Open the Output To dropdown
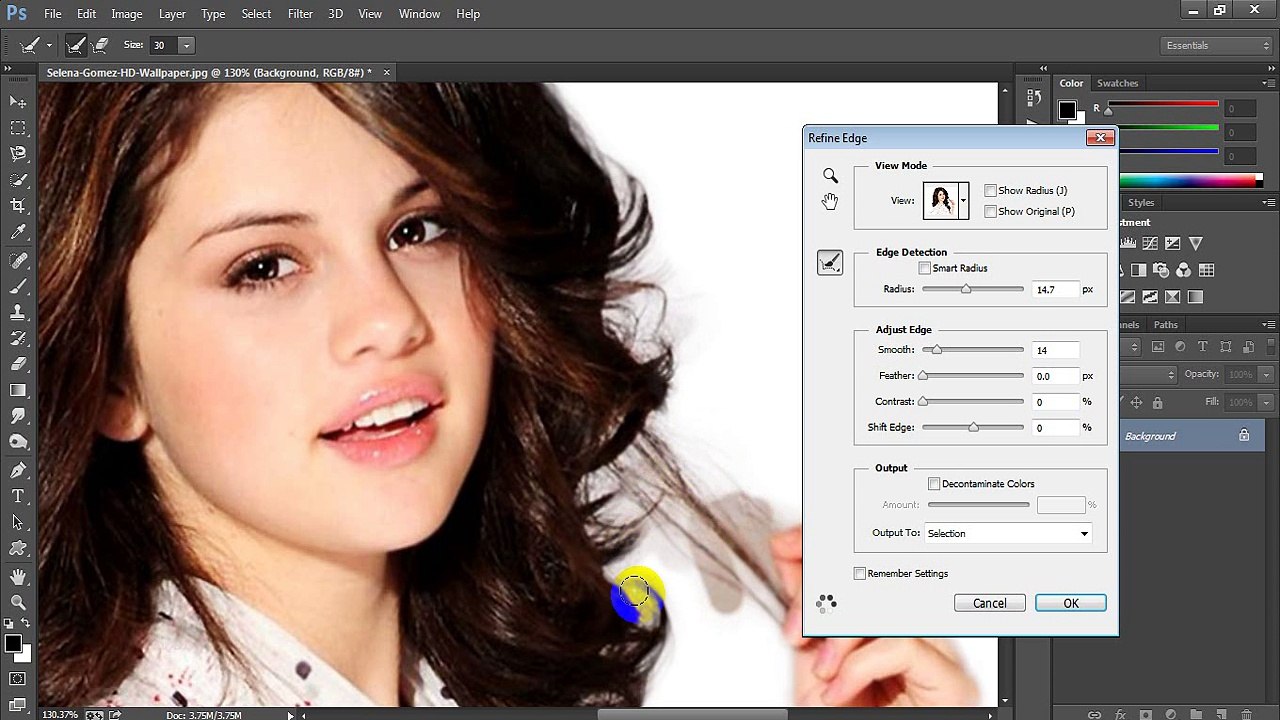 pyautogui.click(x=1007, y=533)
